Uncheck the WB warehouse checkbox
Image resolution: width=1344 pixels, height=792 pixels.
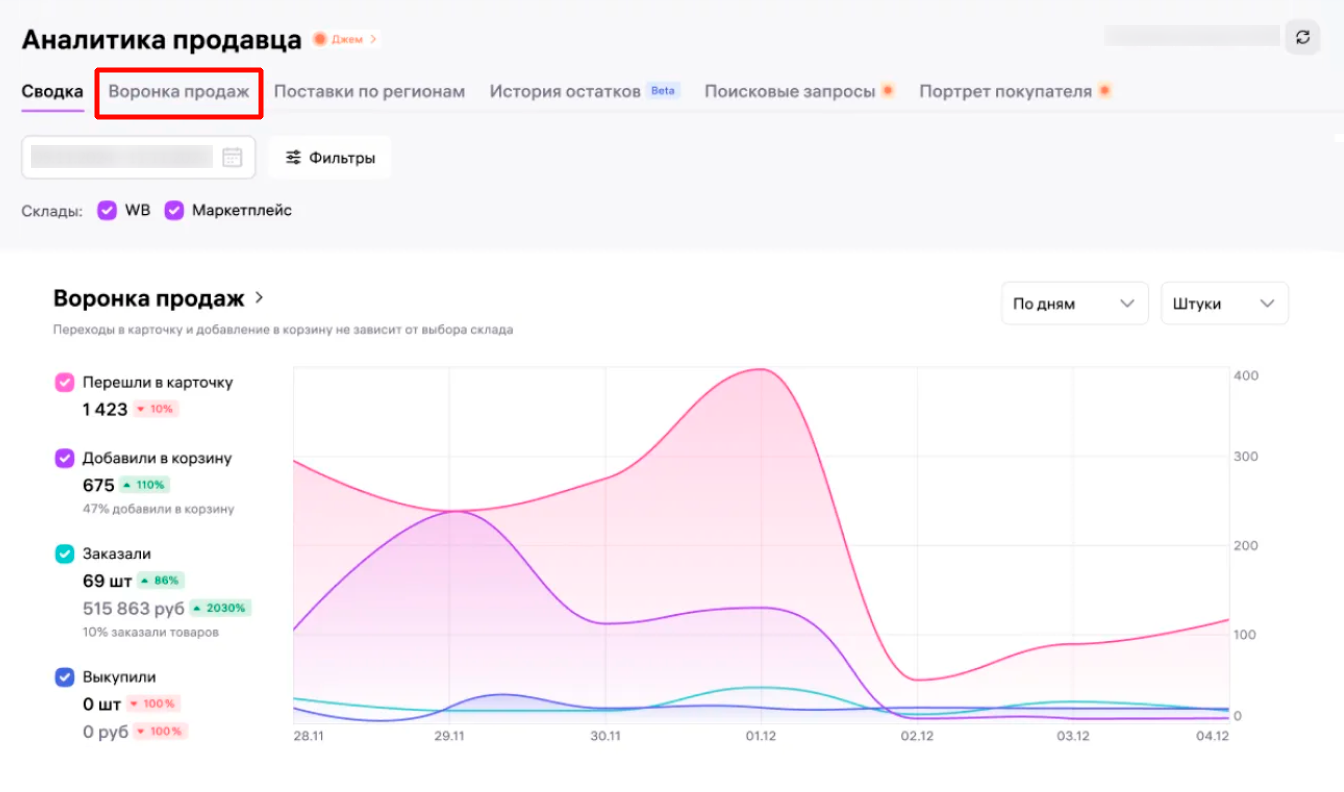tap(107, 211)
